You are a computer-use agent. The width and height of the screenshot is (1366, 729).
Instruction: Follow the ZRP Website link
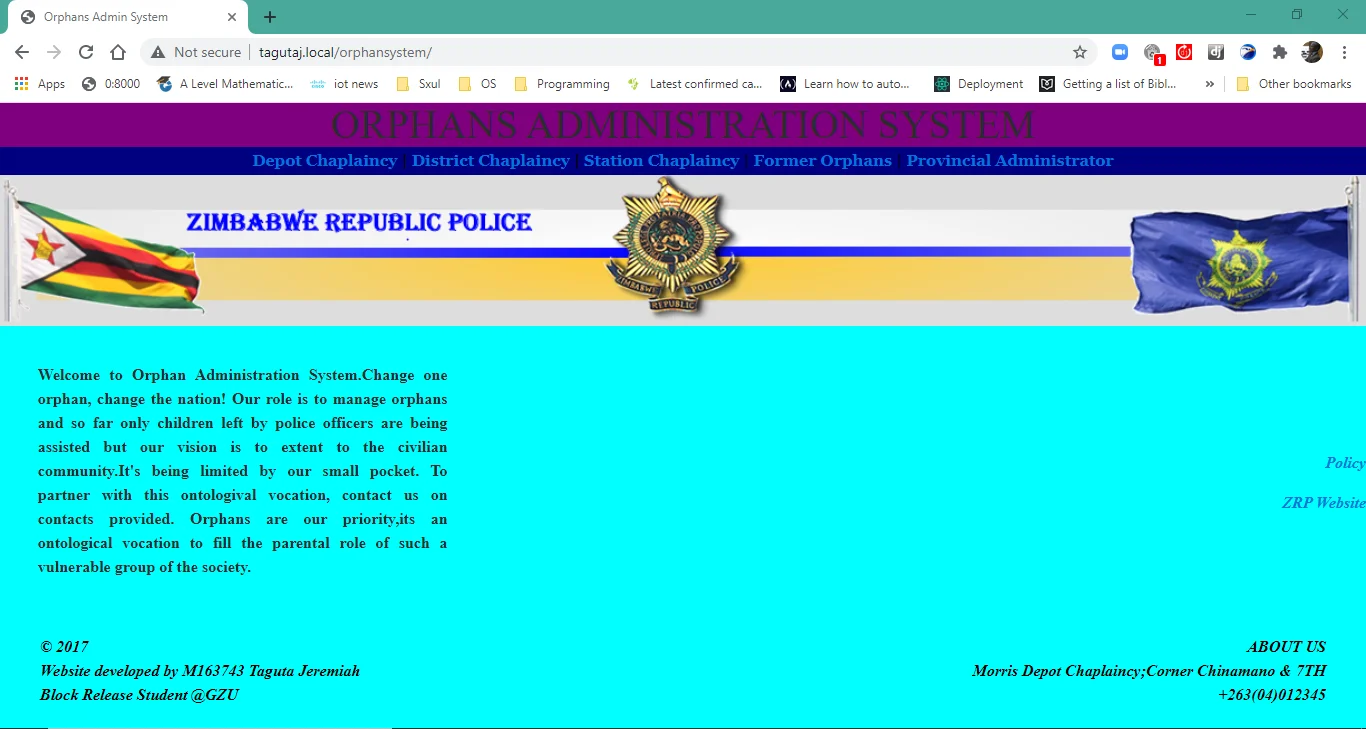pos(1323,502)
